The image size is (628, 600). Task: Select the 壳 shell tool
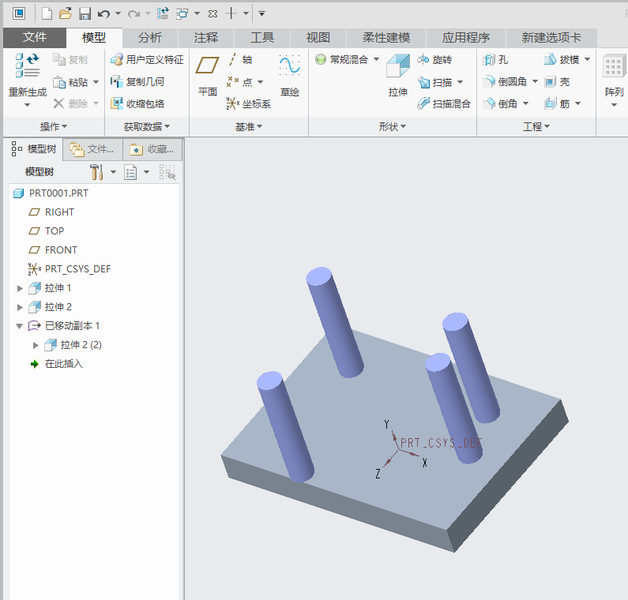pos(557,82)
